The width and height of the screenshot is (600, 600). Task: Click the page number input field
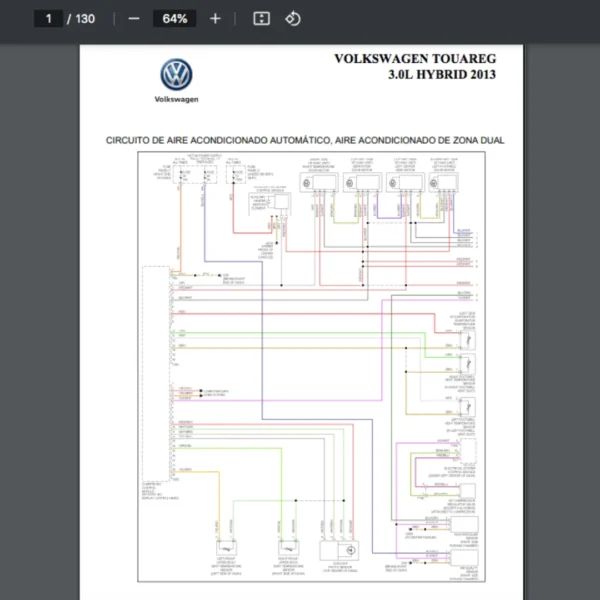tap(49, 19)
